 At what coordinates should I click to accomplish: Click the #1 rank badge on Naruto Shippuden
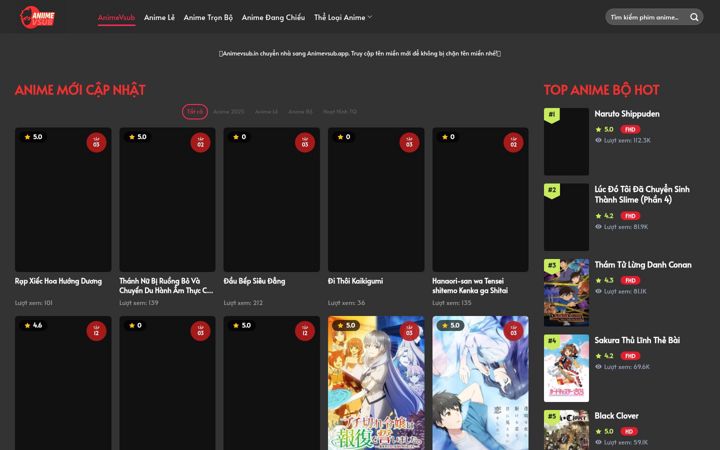(x=551, y=115)
